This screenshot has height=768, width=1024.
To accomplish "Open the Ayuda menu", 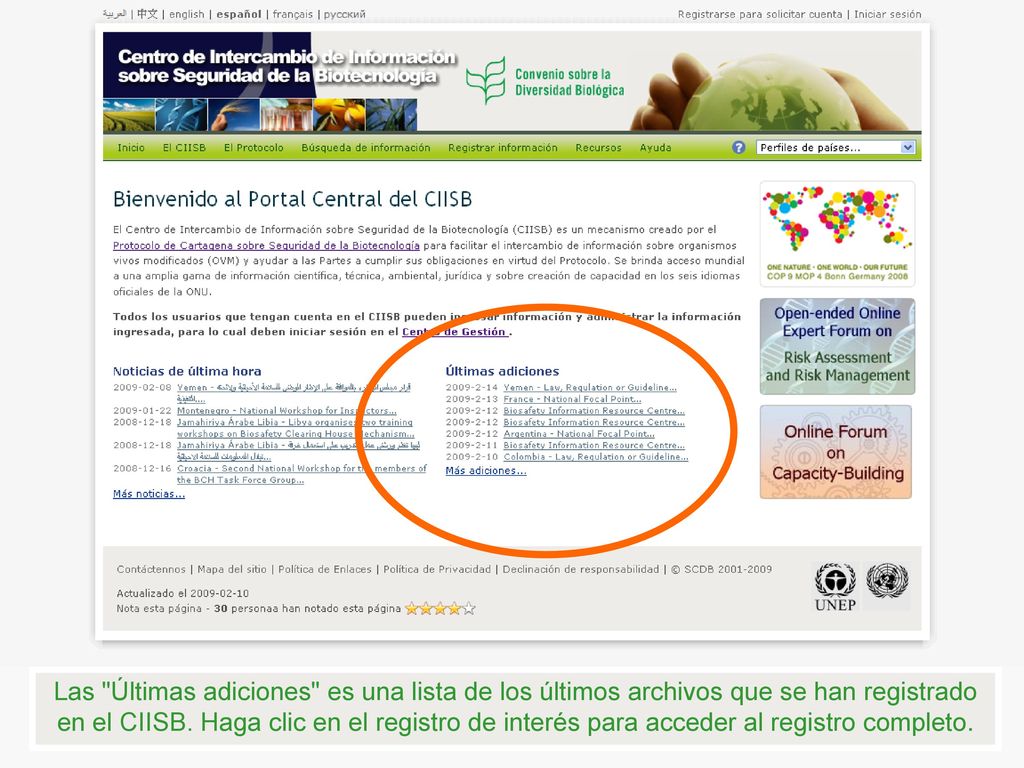I will pos(656,148).
